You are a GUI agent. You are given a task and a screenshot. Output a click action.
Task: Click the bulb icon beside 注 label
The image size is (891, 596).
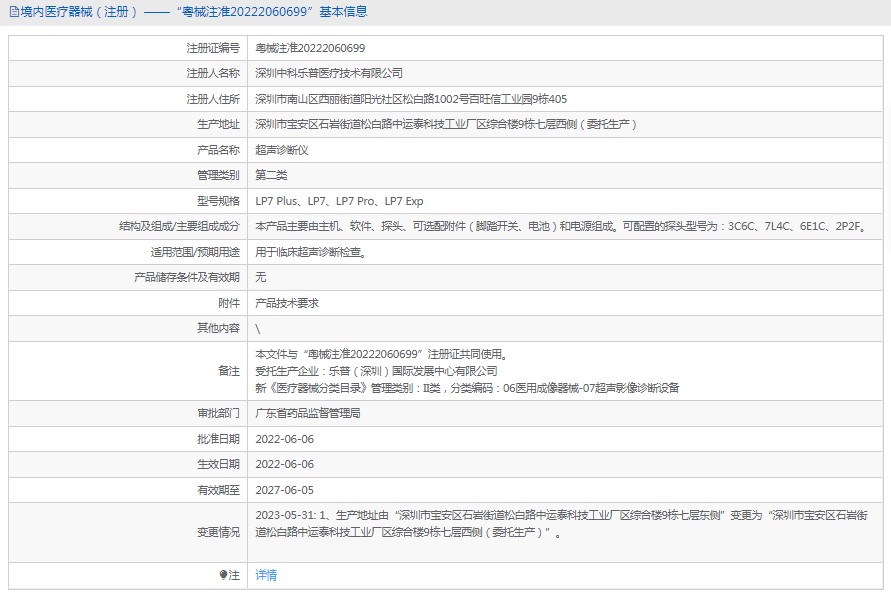[223, 575]
